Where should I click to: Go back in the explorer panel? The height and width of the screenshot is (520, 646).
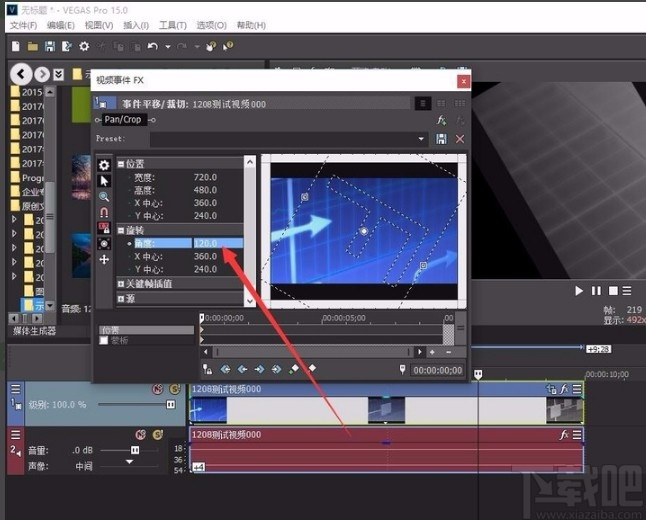21,74
